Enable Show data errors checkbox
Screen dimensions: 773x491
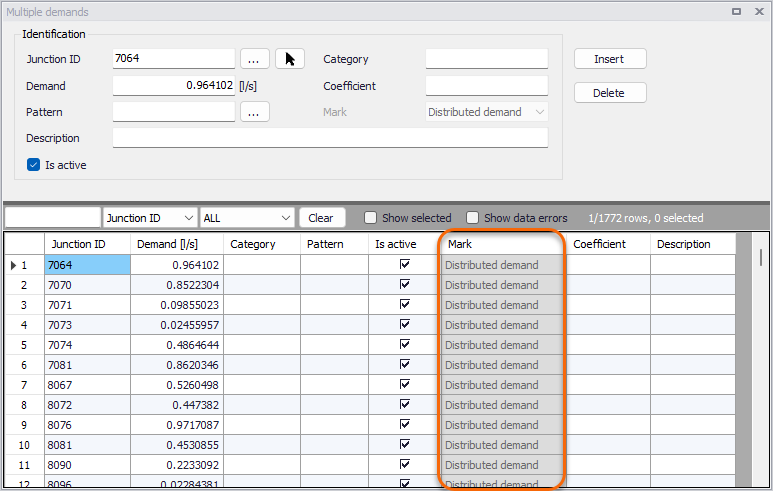click(472, 217)
